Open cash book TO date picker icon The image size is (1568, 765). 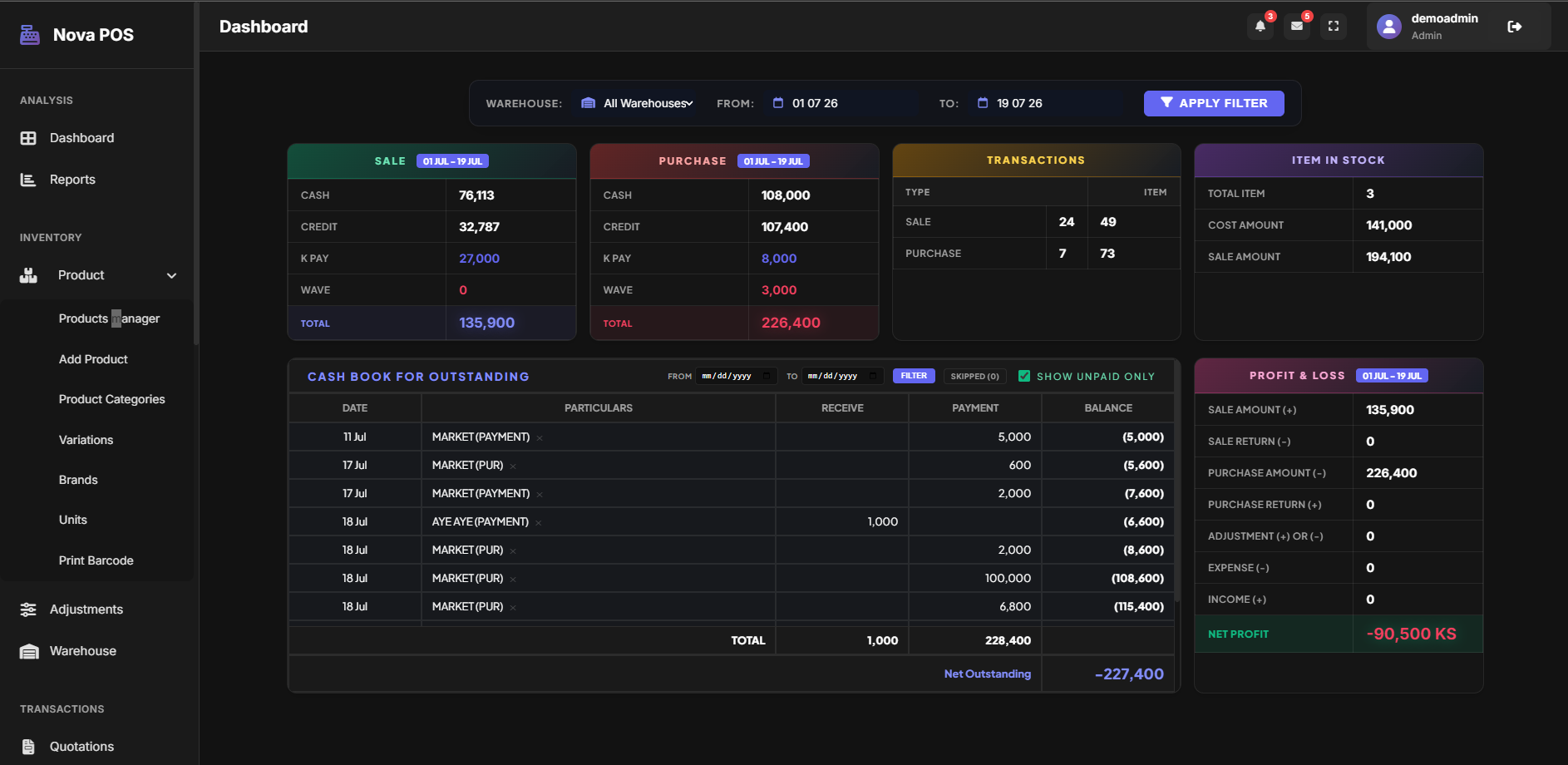pyautogui.click(x=873, y=376)
